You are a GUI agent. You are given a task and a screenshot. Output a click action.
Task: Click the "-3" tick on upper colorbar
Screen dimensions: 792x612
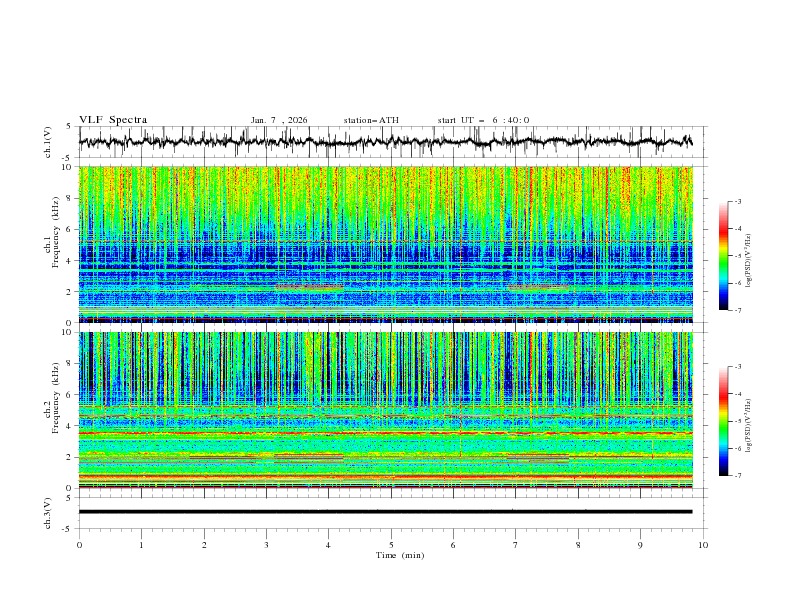tap(738, 201)
